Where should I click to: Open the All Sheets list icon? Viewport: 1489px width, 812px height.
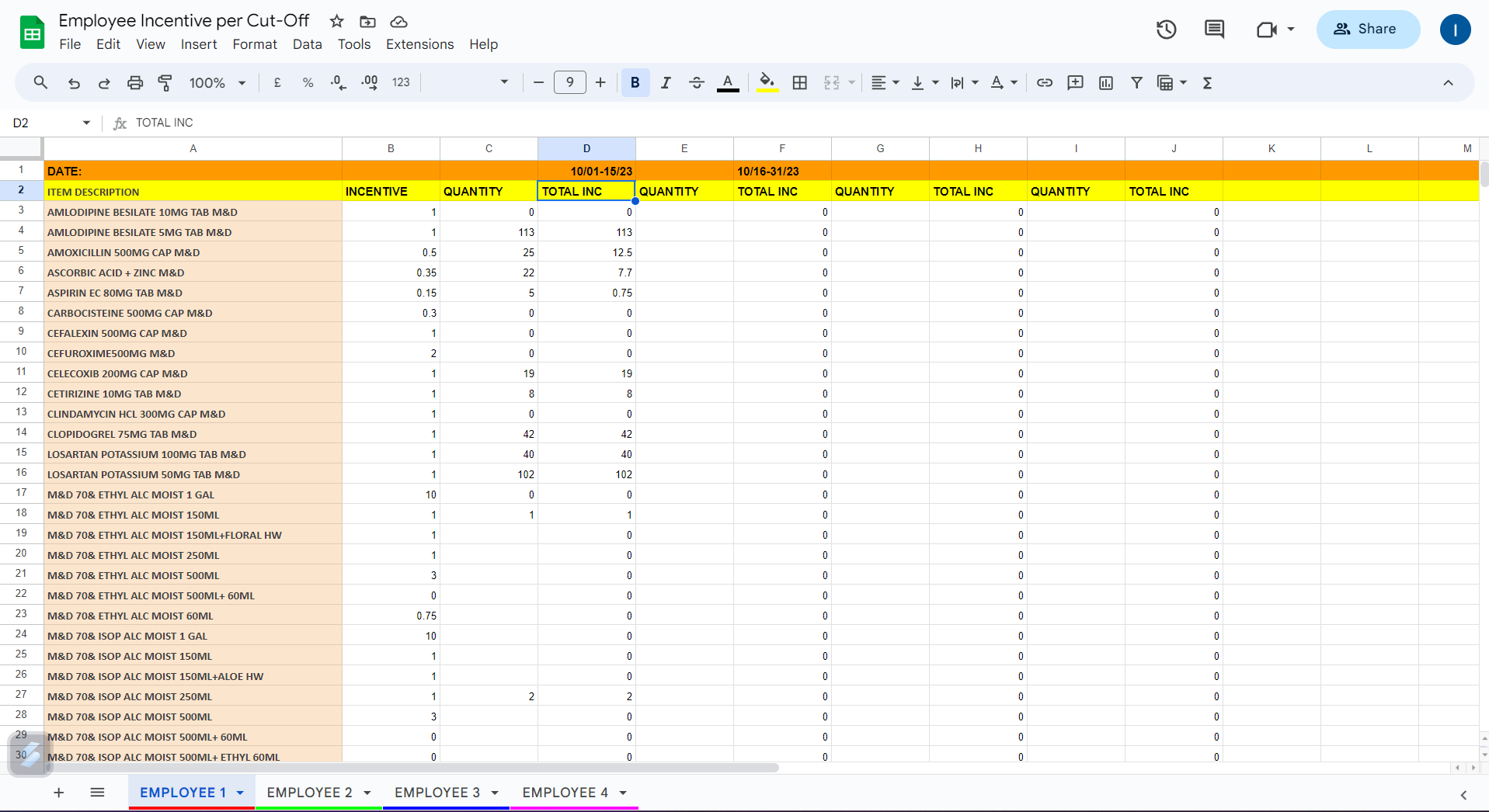(97, 793)
